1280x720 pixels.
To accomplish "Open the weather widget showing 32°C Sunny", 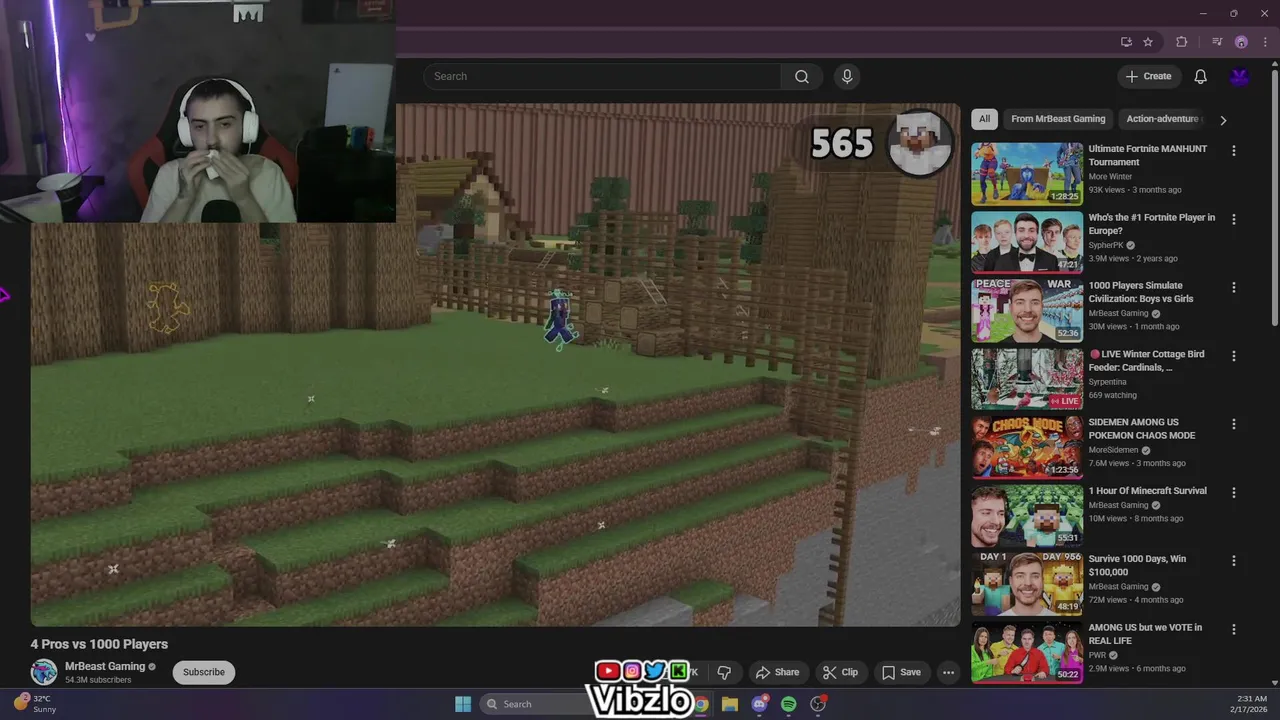I will point(36,704).
